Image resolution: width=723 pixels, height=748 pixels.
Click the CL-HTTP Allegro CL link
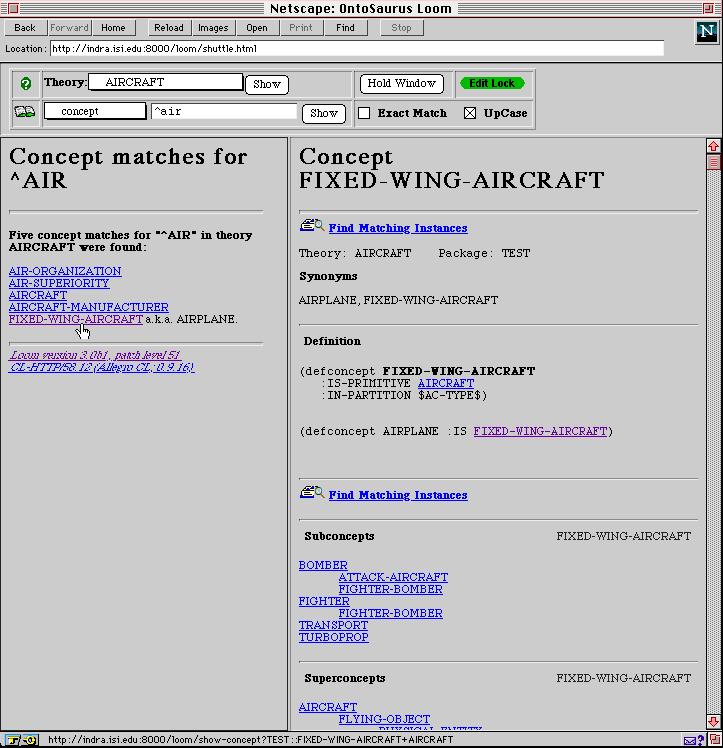102,367
